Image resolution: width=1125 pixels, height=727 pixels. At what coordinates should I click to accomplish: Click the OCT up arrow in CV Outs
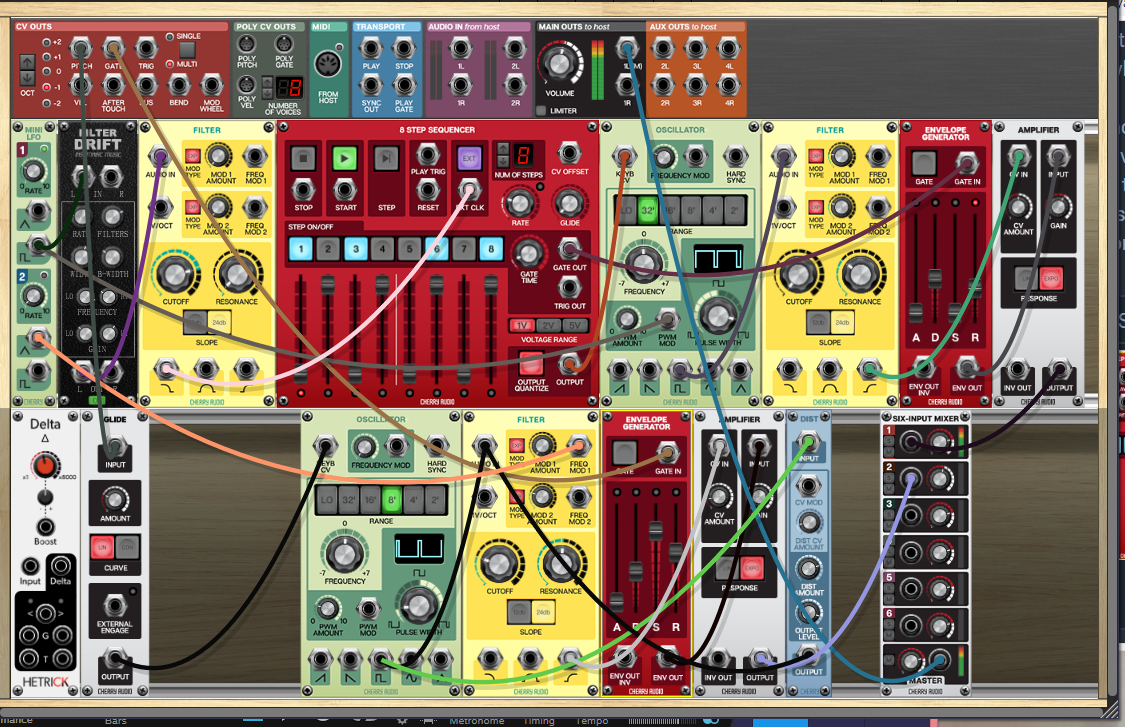coord(27,62)
